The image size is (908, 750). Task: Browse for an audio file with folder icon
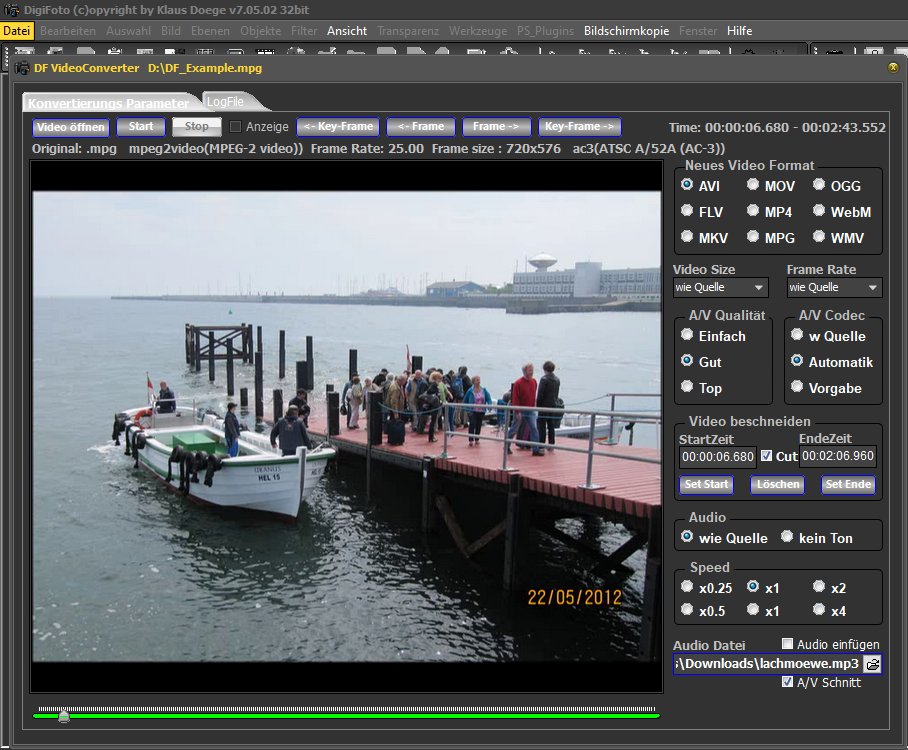click(872, 664)
